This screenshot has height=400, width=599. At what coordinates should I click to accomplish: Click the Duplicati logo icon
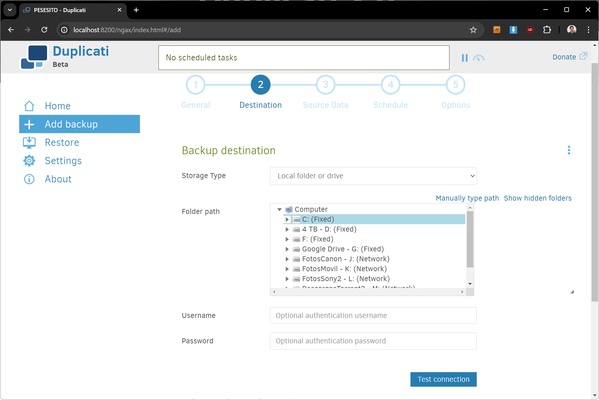(34, 57)
